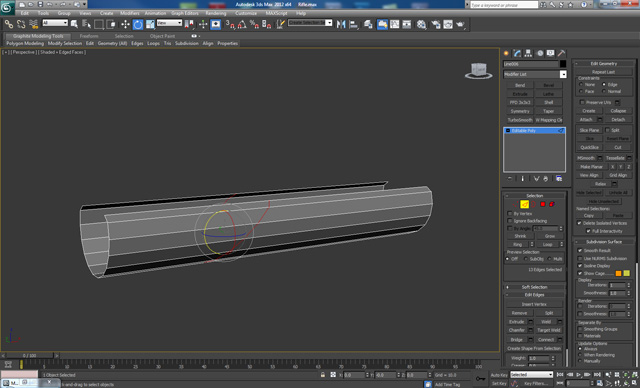This screenshot has width=640, height=388.
Task: Open the Utilities hammer panel tab
Action: (x=562, y=53)
